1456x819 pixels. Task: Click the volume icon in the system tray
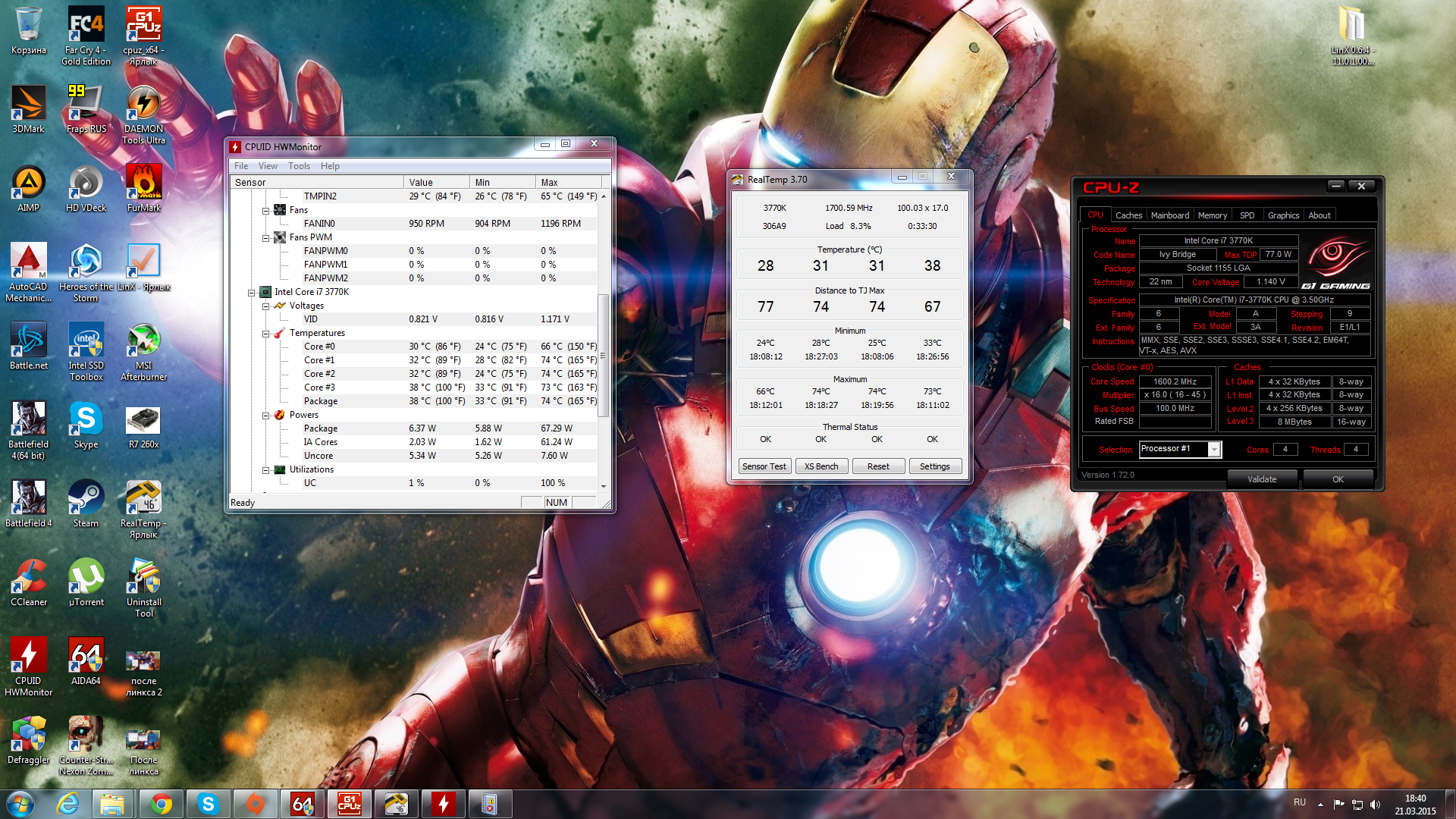[1376, 804]
